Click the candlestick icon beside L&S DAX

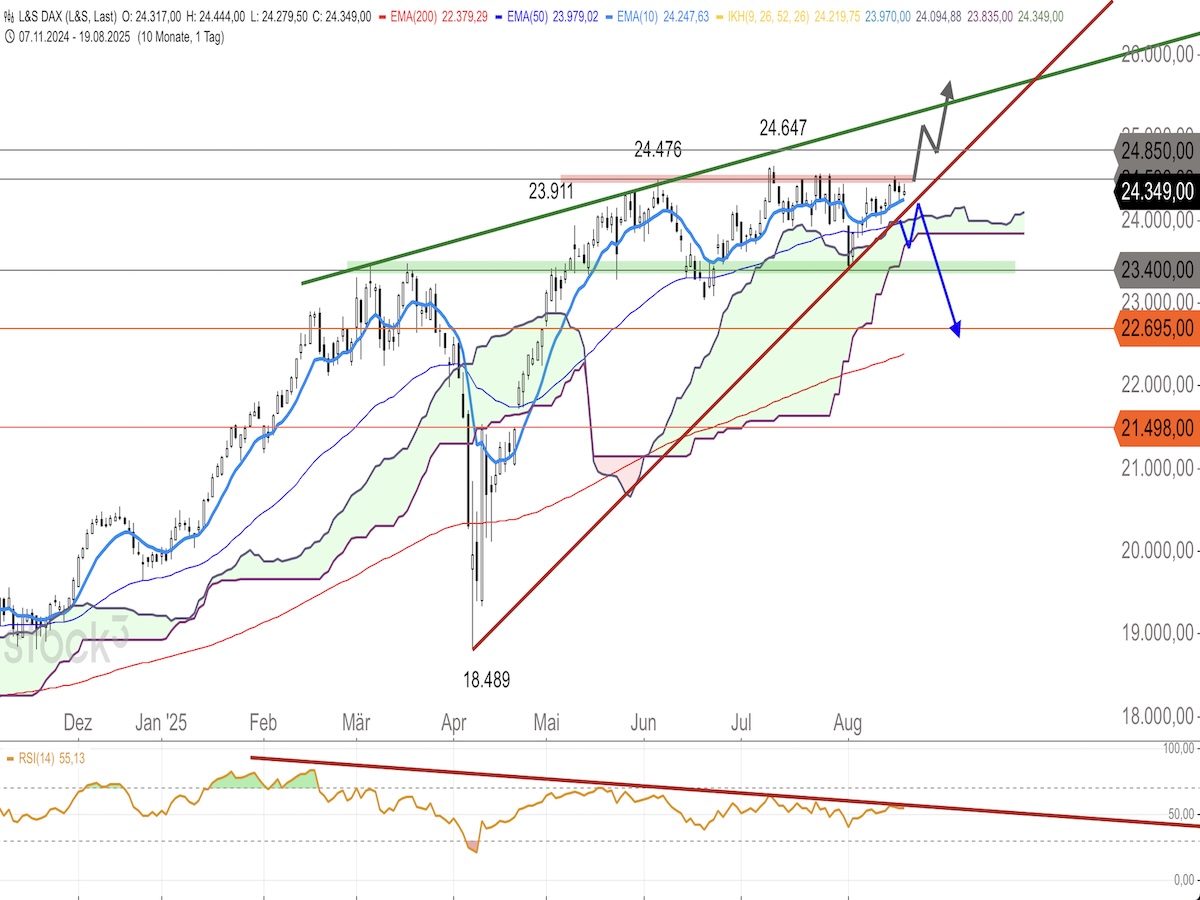click(x=9, y=17)
